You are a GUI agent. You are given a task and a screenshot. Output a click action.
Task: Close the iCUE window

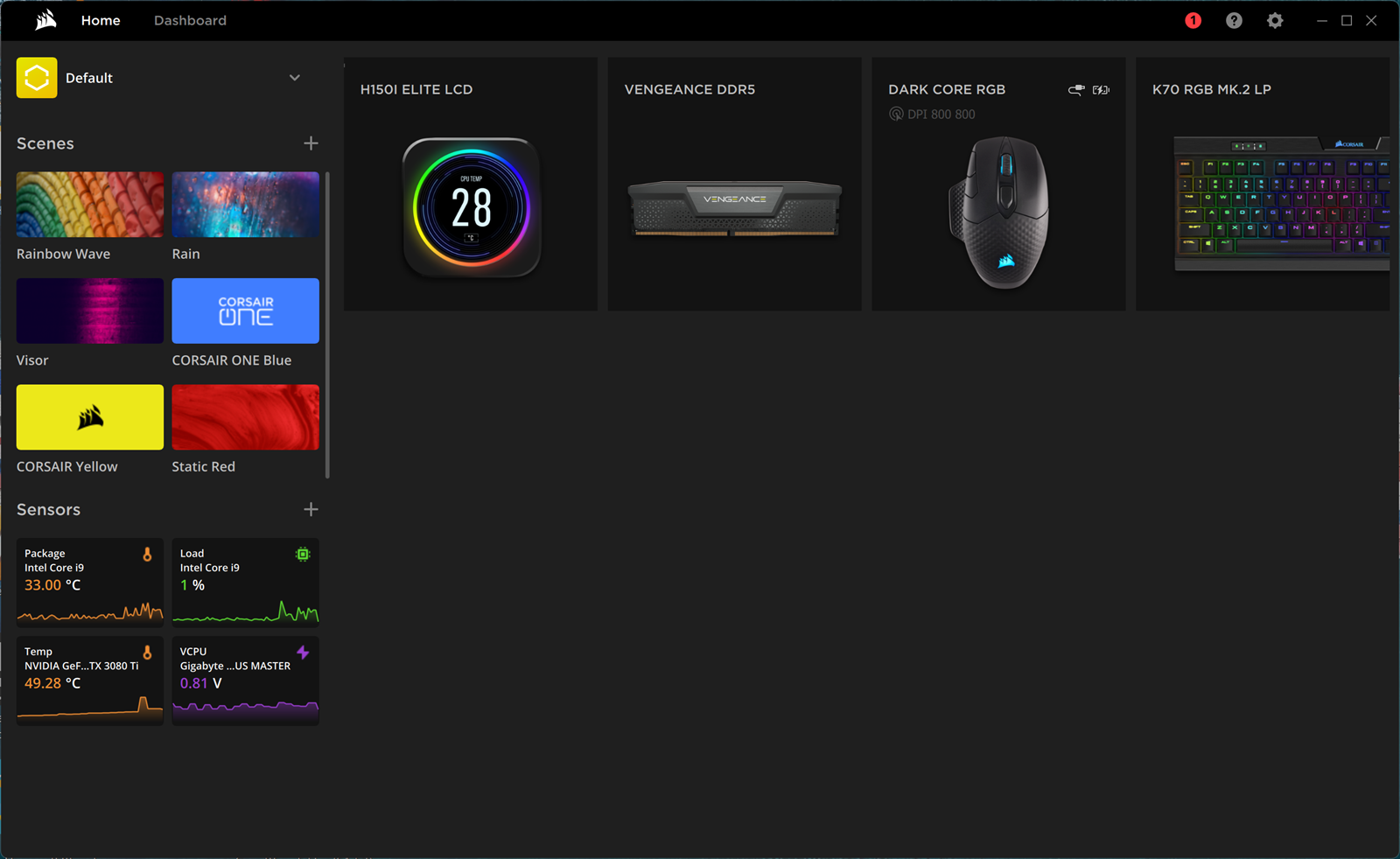pyautogui.click(x=1371, y=20)
